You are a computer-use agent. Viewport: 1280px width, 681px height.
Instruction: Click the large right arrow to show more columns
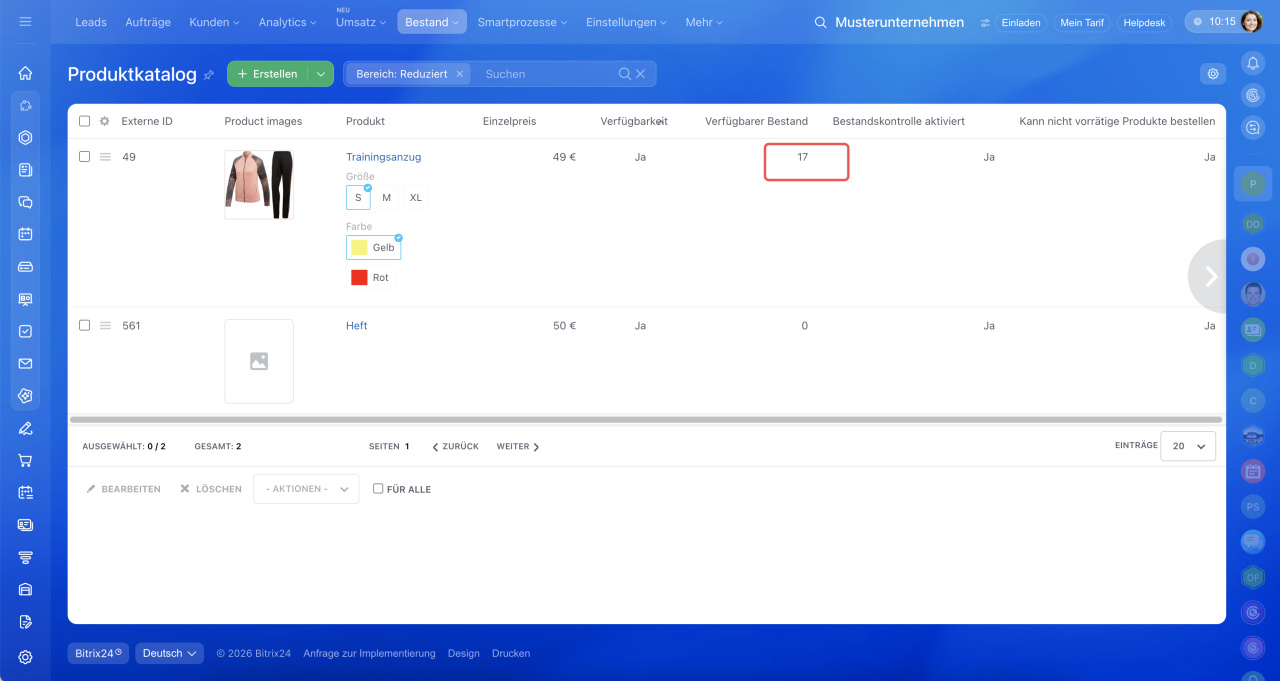click(1208, 276)
